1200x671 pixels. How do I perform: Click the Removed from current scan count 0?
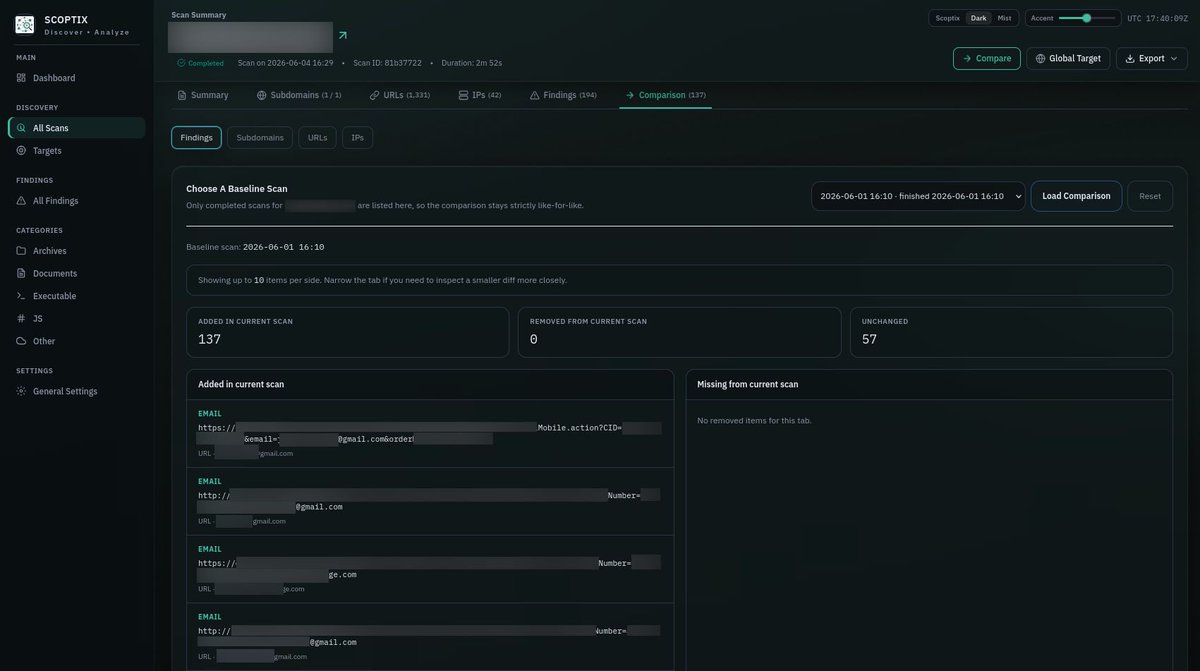point(534,339)
